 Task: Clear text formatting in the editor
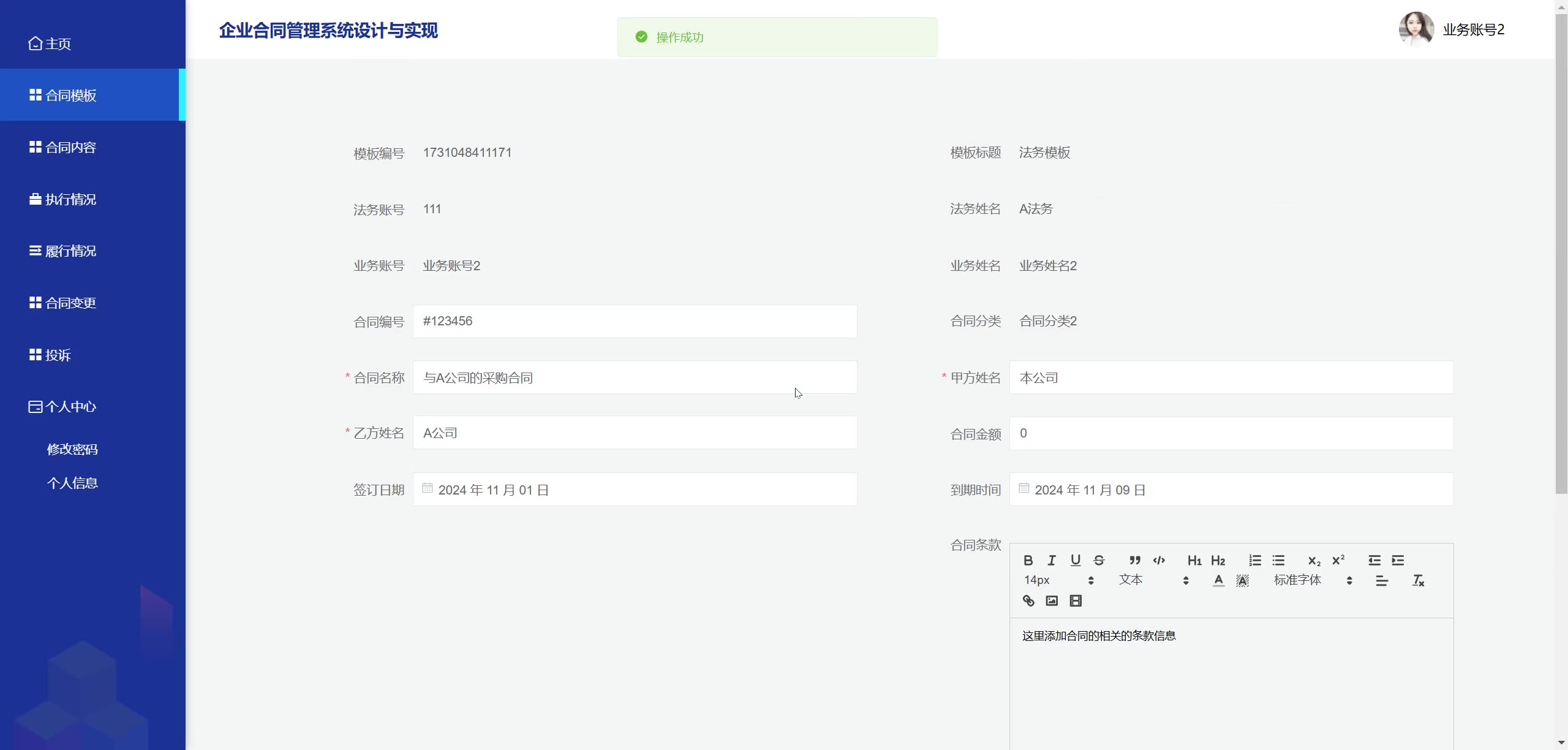pos(1418,580)
